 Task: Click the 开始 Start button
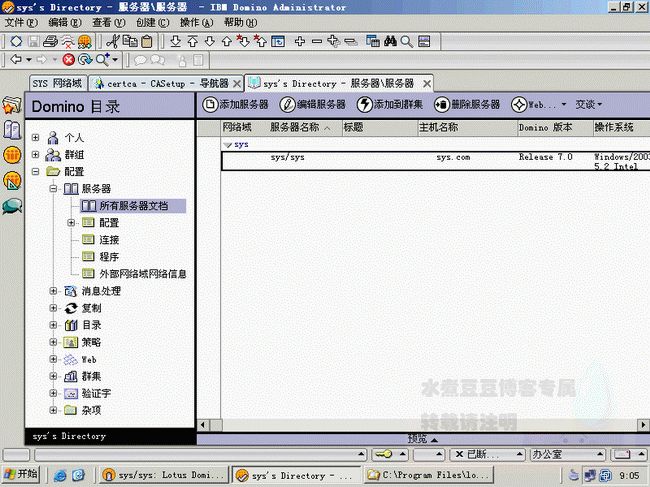click(x=21, y=474)
